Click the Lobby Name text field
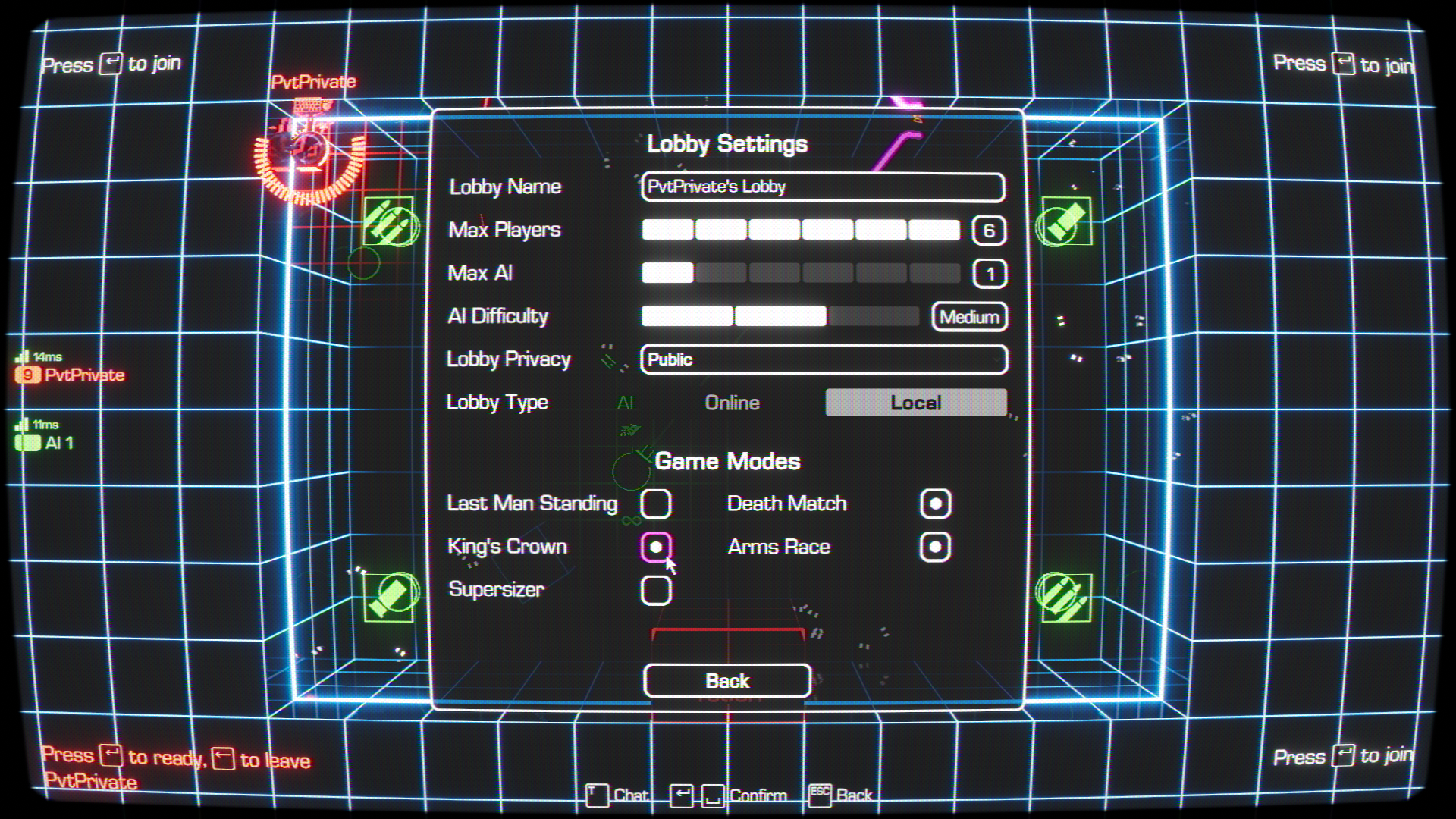Screen dimensions: 1456x819 click(x=823, y=187)
